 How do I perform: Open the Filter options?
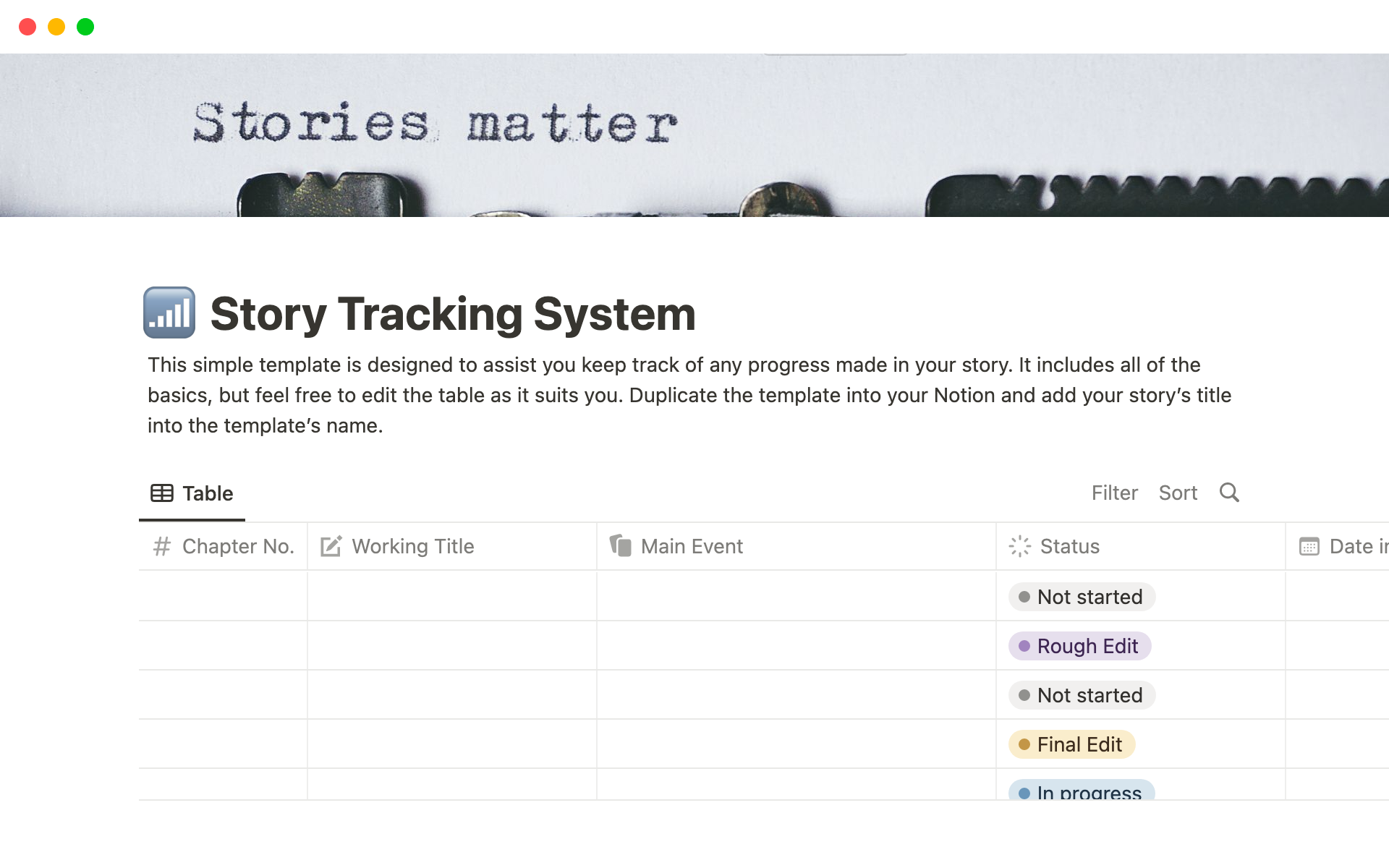point(1114,493)
